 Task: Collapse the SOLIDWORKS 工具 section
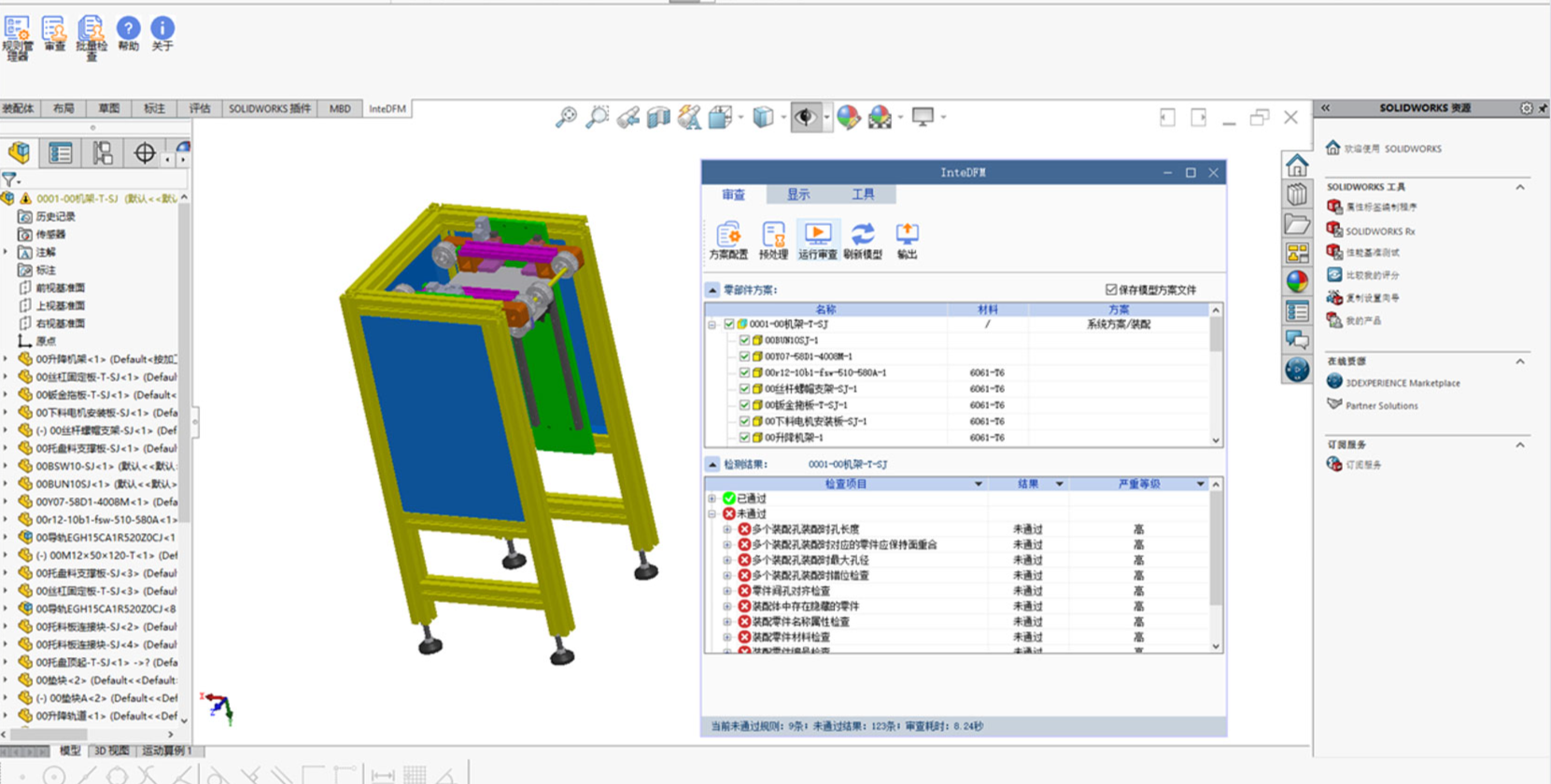(x=1520, y=187)
